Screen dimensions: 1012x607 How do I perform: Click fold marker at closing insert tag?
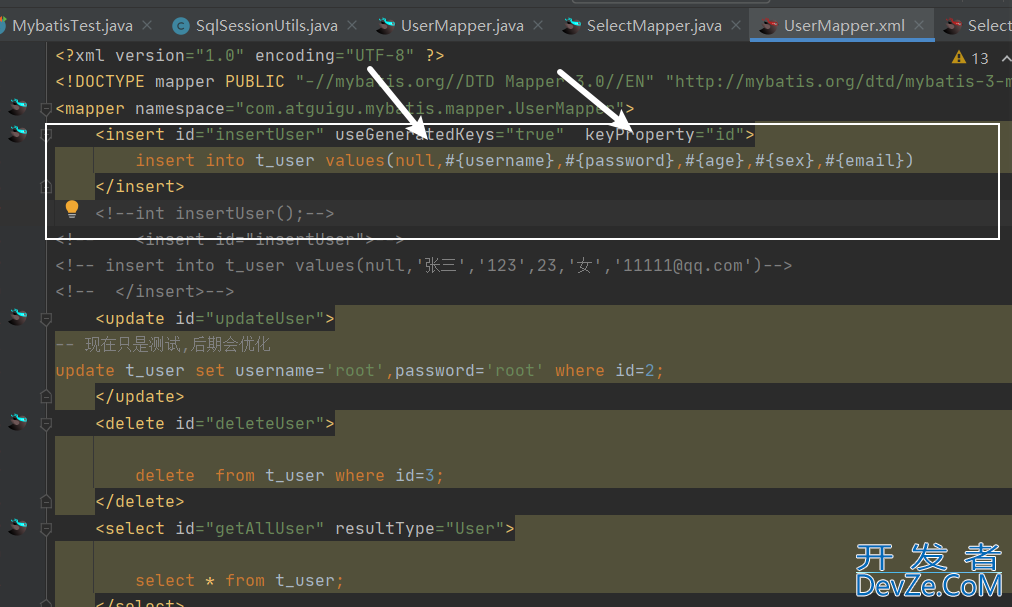click(x=46, y=187)
